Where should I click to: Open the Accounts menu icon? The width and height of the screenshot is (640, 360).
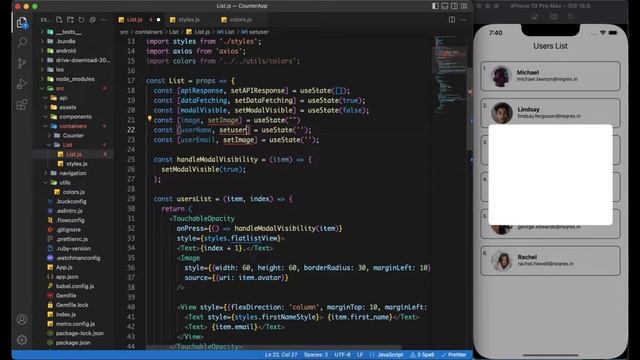[22, 319]
